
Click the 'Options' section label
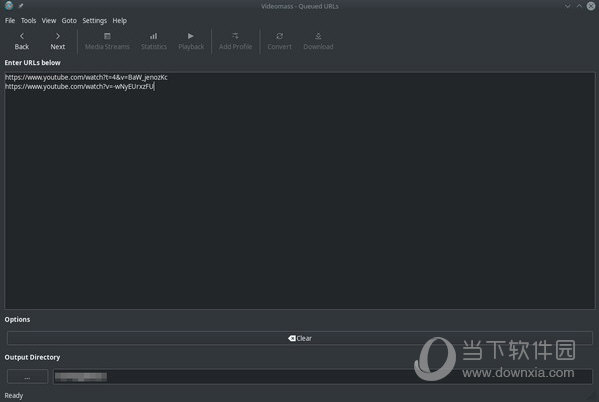[17, 319]
